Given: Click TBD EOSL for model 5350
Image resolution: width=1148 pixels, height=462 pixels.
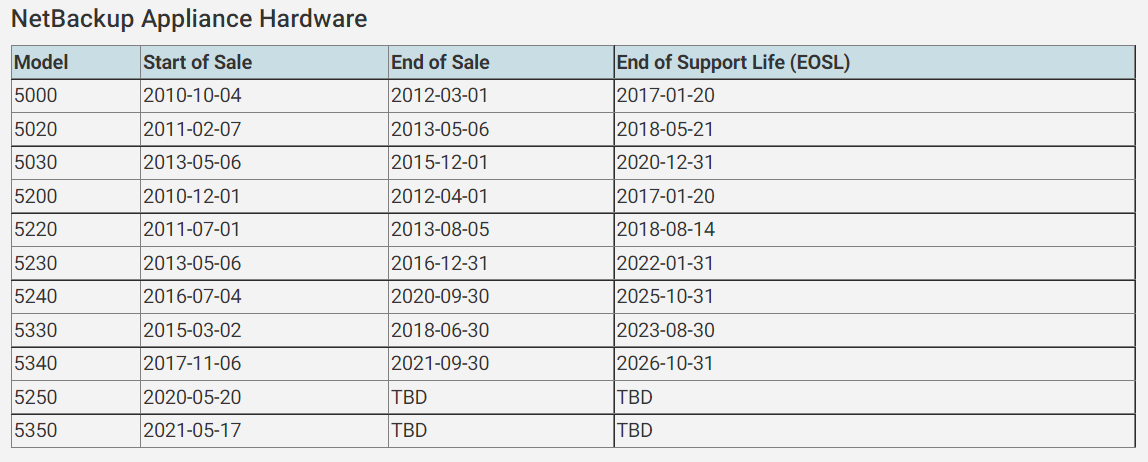Looking at the screenshot, I should 634,431.
